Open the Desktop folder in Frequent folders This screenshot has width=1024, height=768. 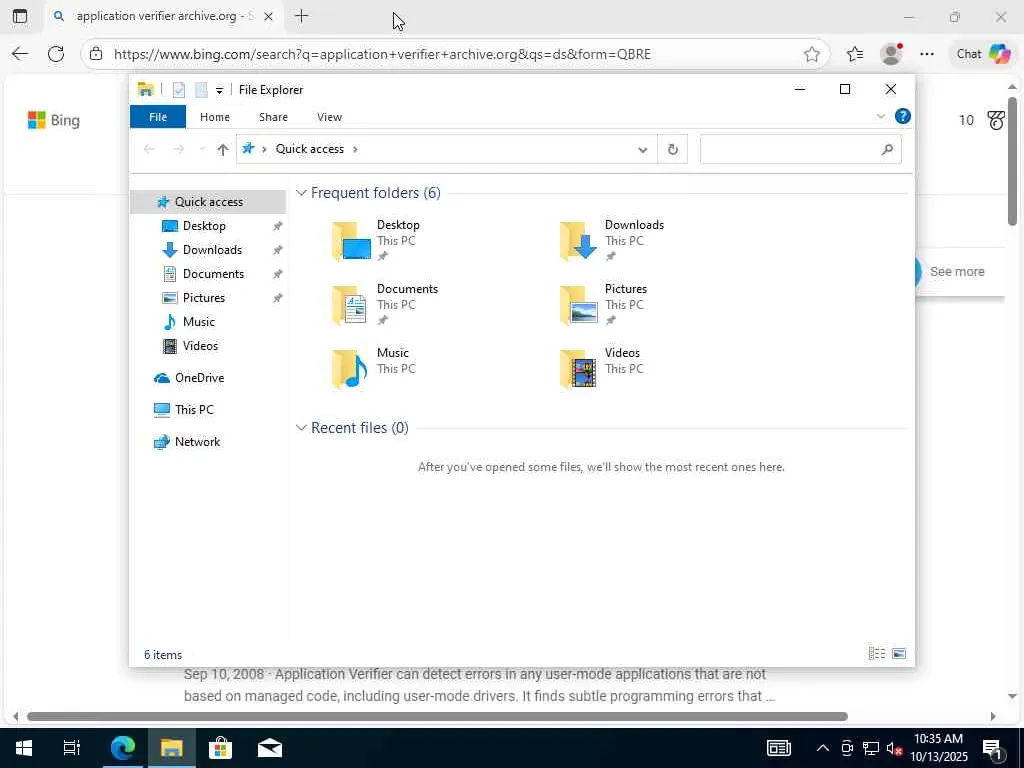coord(377,240)
